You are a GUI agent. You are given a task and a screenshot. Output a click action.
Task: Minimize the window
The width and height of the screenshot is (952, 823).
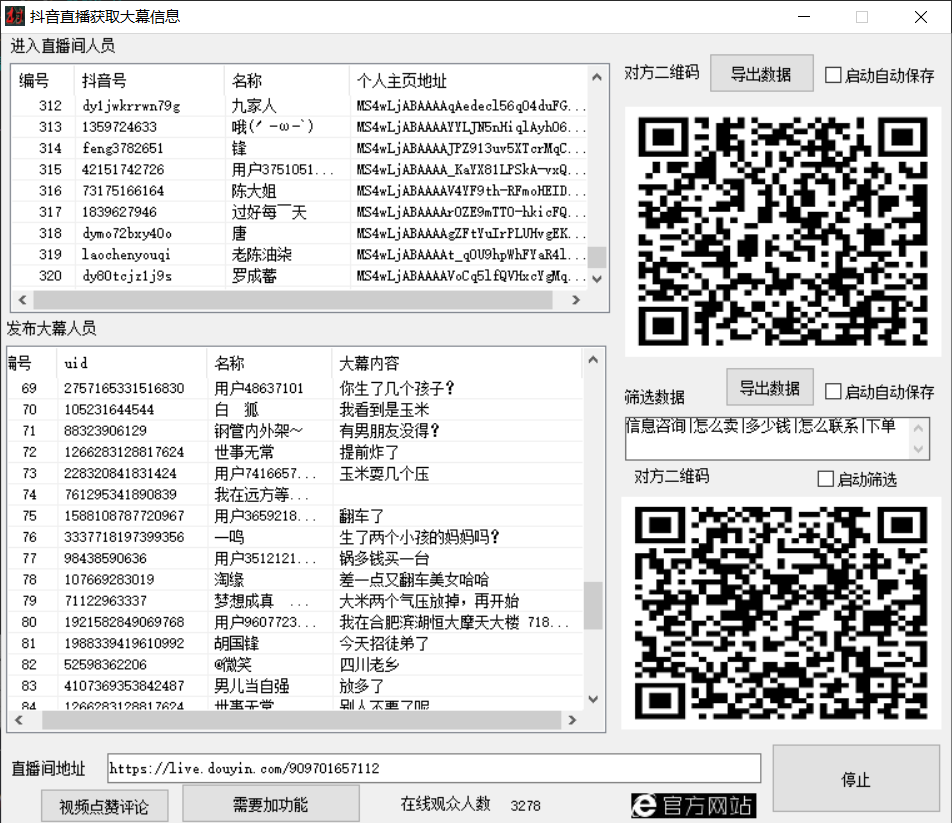point(804,16)
